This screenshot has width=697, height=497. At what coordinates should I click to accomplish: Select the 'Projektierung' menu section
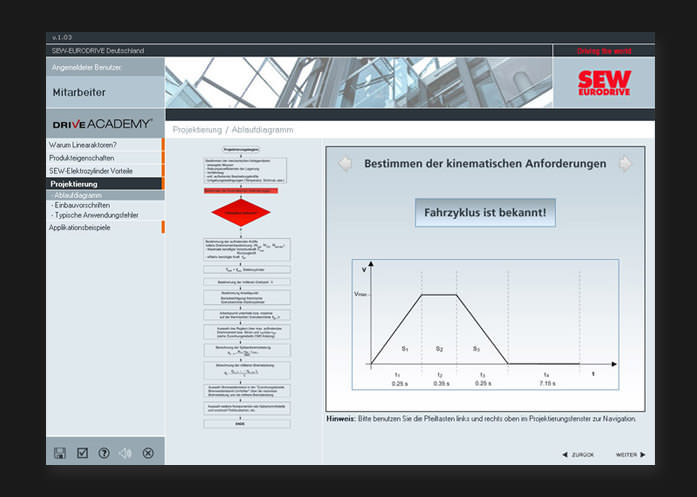pos(105,184)
